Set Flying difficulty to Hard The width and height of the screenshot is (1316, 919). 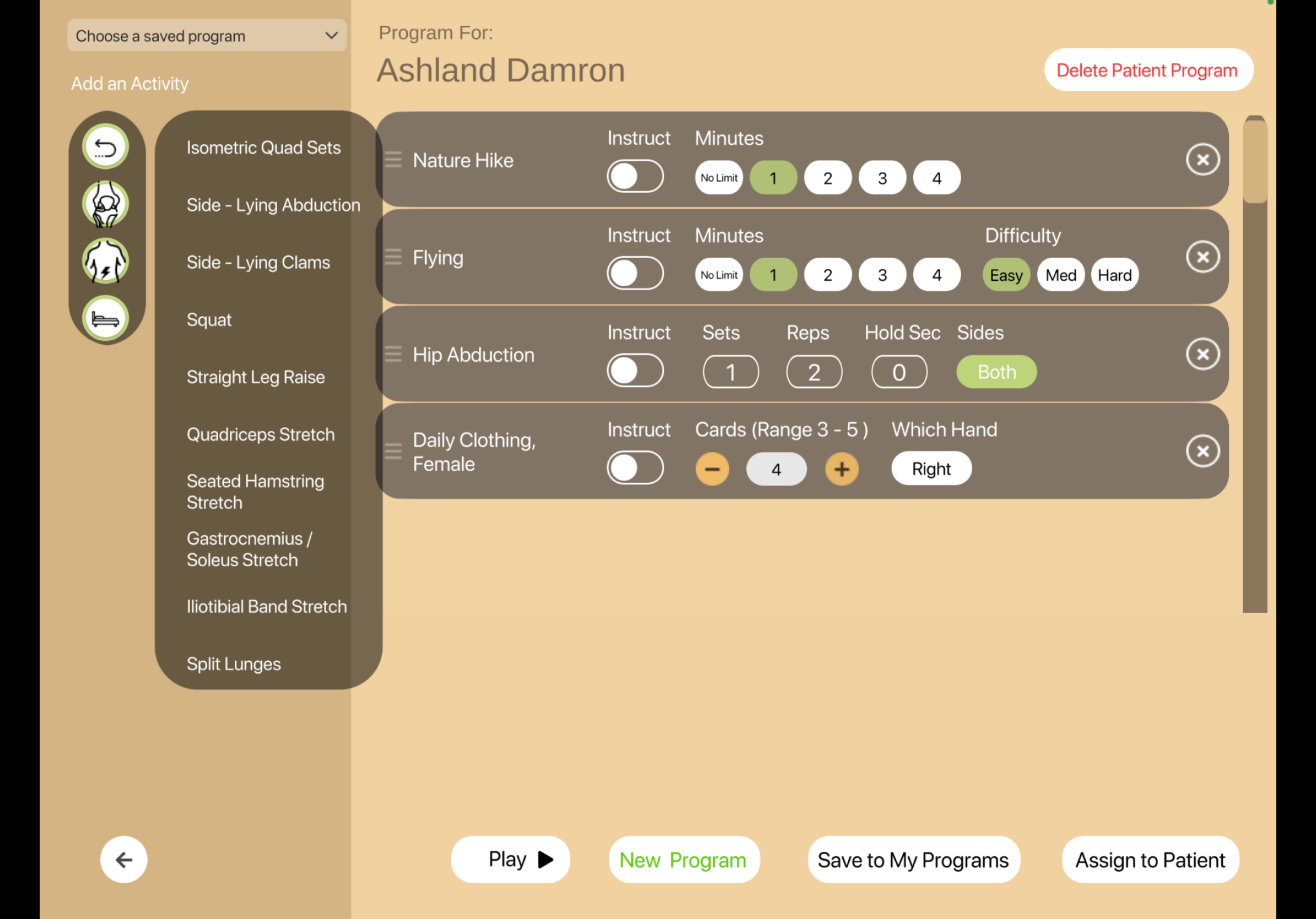point(1114,275)
